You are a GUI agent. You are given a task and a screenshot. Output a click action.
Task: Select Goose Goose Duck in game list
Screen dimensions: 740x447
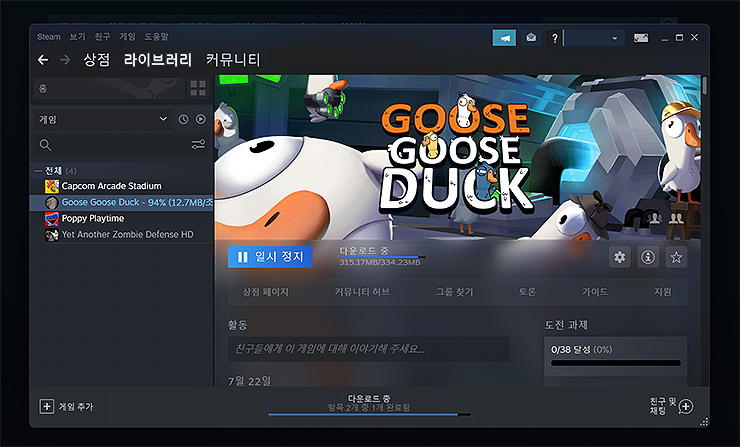coord(122,202)
